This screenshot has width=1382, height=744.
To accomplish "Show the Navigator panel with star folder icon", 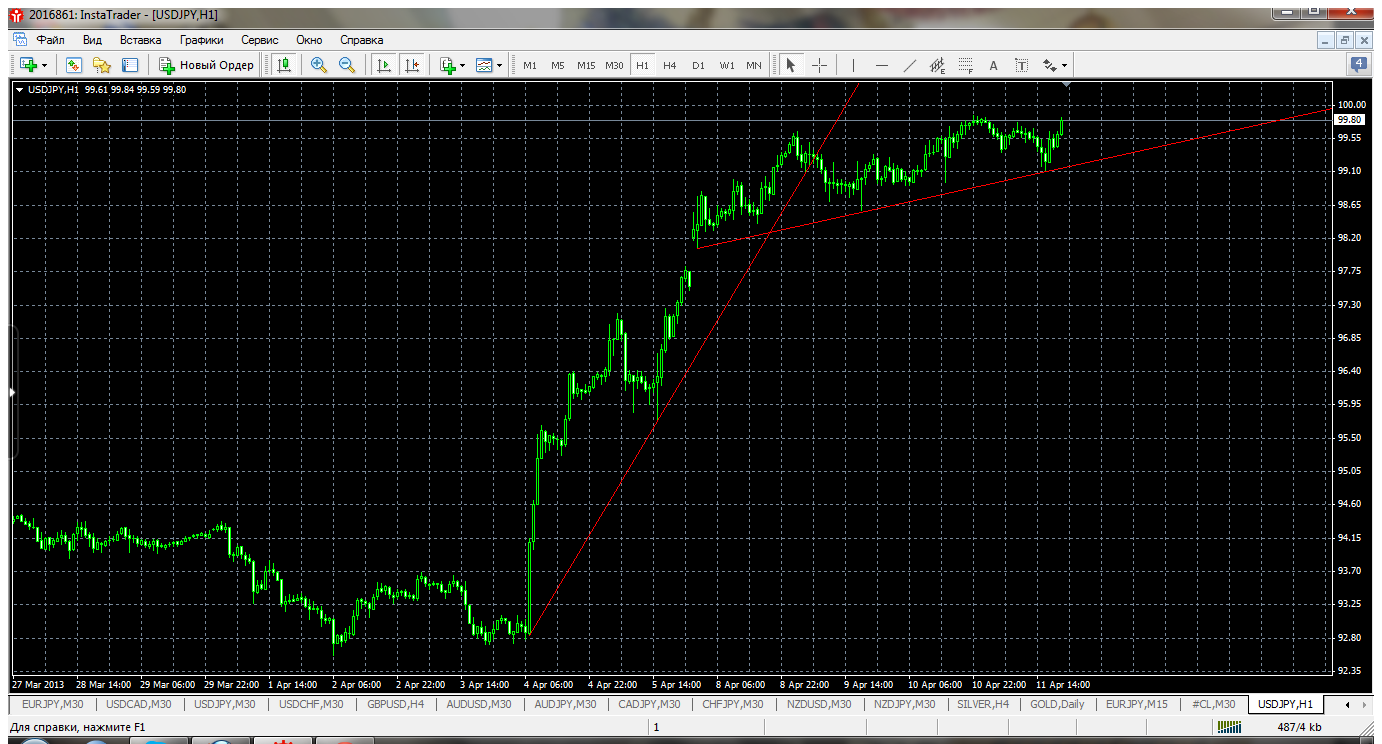I will tap(101, 65).
